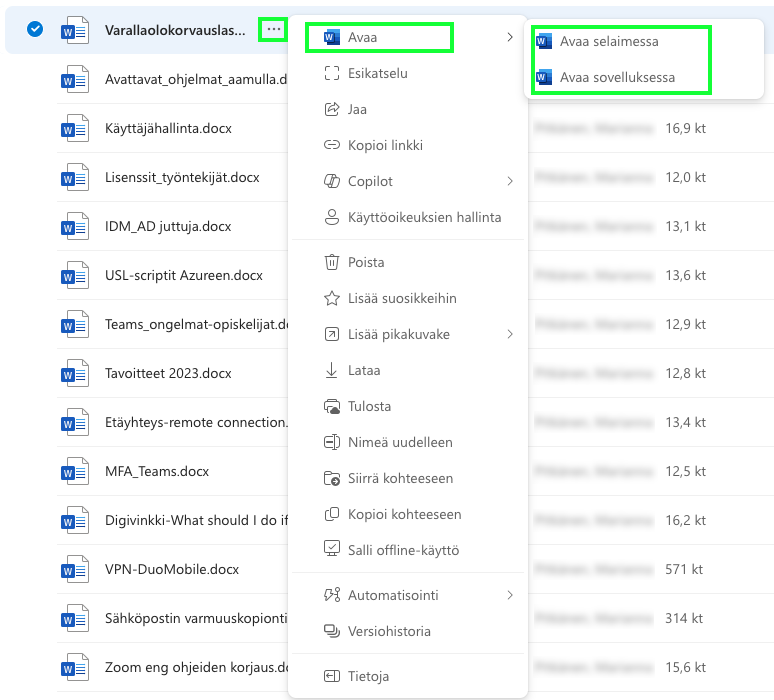Click the Poista menu label
This screenshot has width=774, height=700.
(x=366, y=262)
